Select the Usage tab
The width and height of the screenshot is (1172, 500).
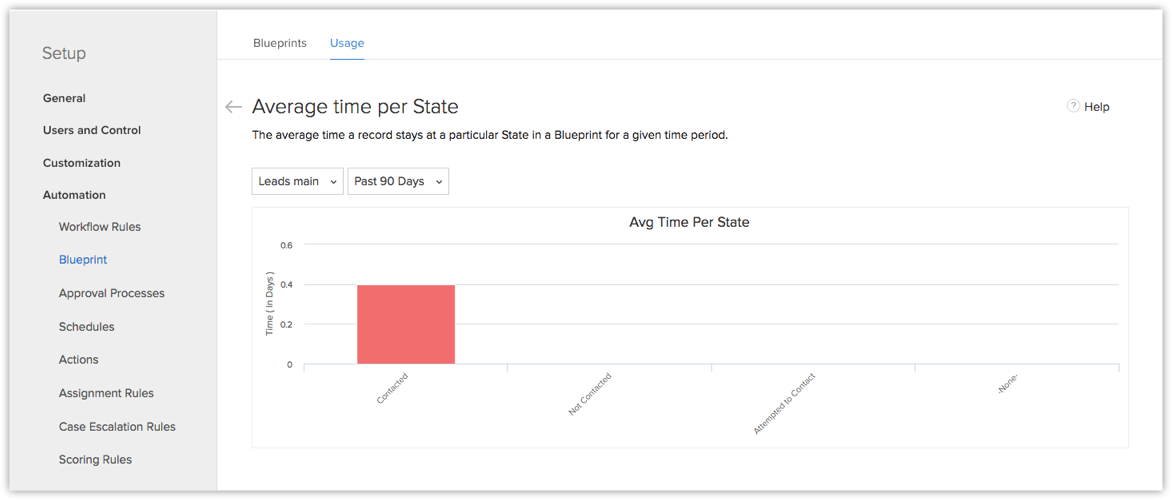coord(347,43)
